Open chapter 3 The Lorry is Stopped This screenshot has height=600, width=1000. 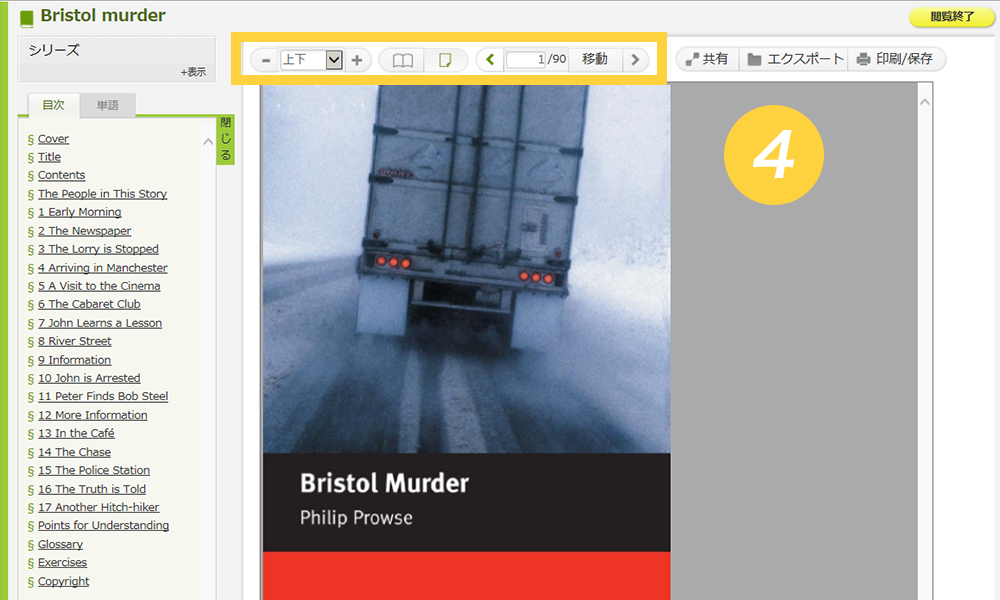[98, 249]
